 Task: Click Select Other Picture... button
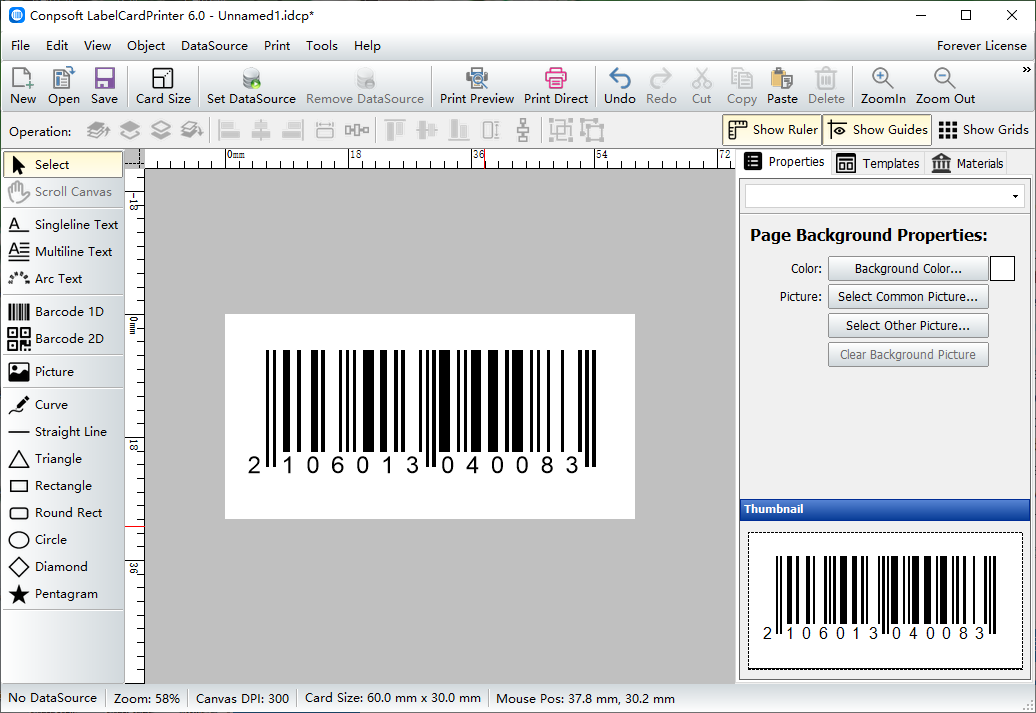pyautogui.click(x=908, y=326)
